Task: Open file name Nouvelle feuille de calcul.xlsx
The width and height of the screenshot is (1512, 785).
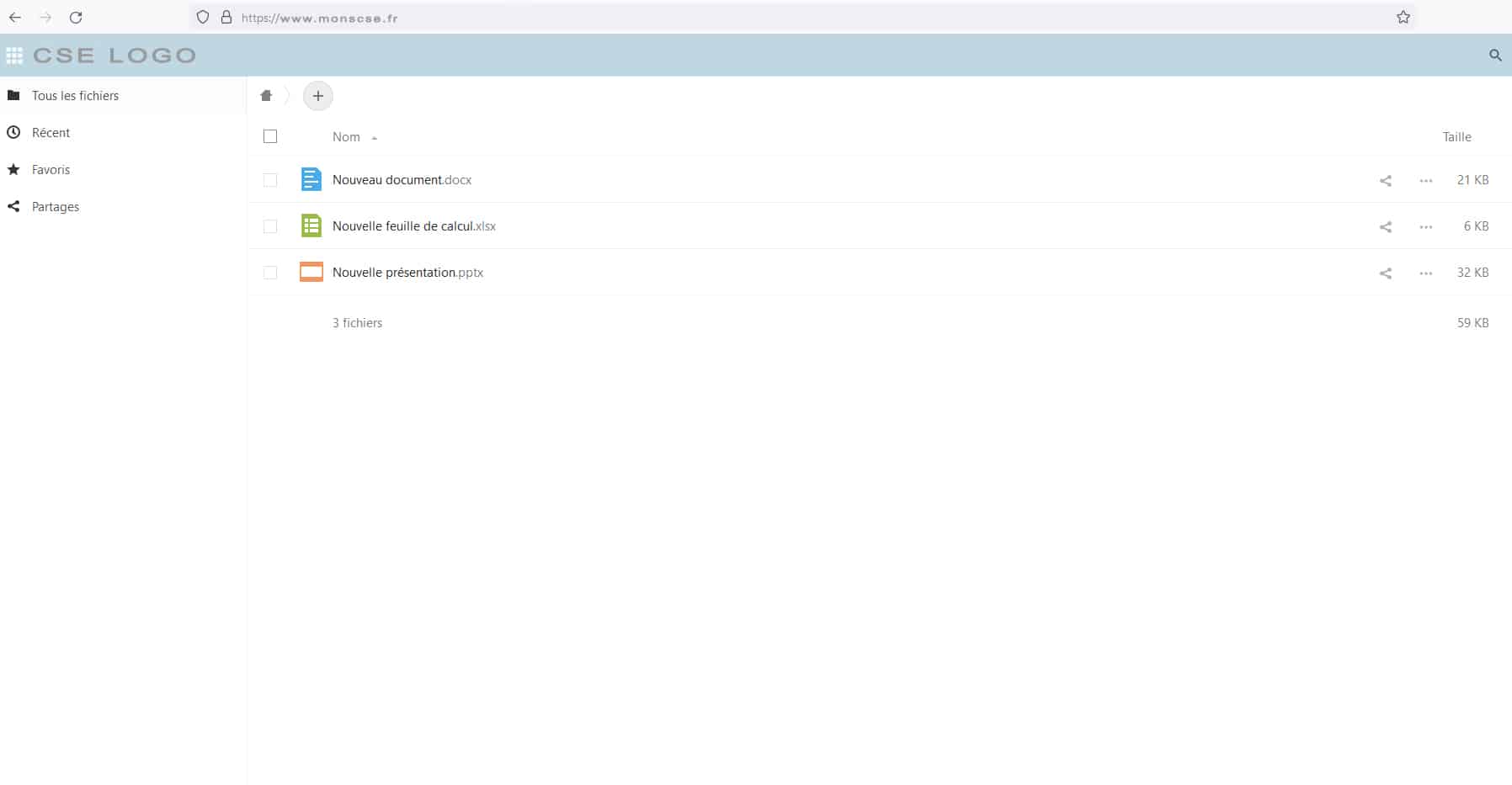Action: 414,226
